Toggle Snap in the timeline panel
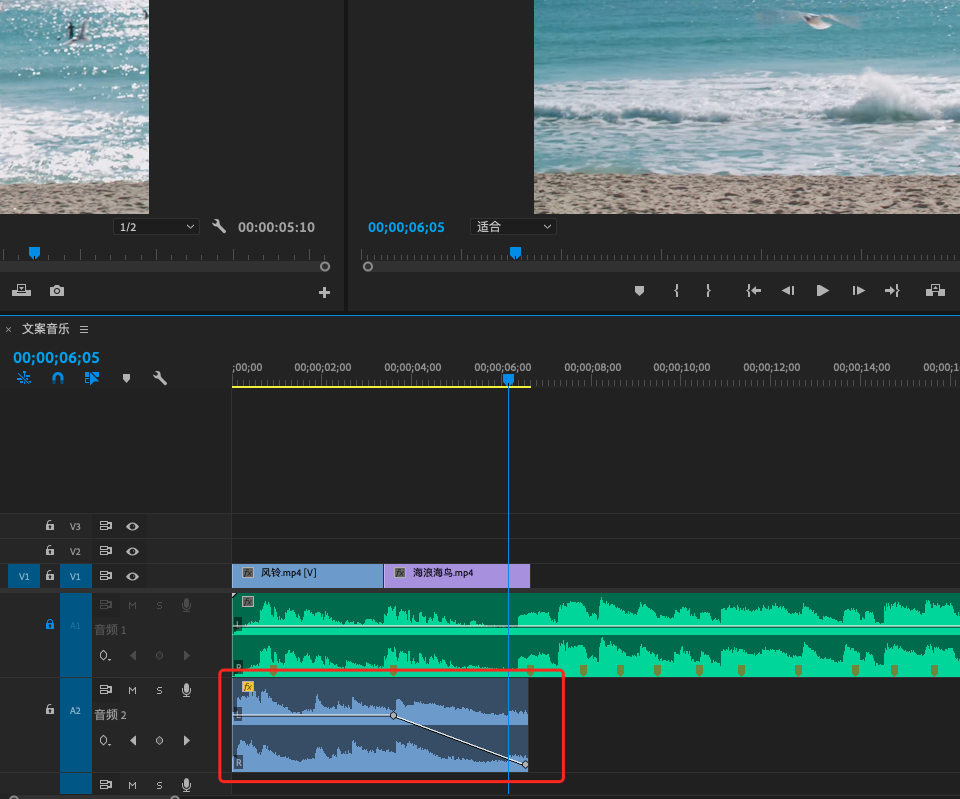 pyautogui.click(x=58, y=379)
